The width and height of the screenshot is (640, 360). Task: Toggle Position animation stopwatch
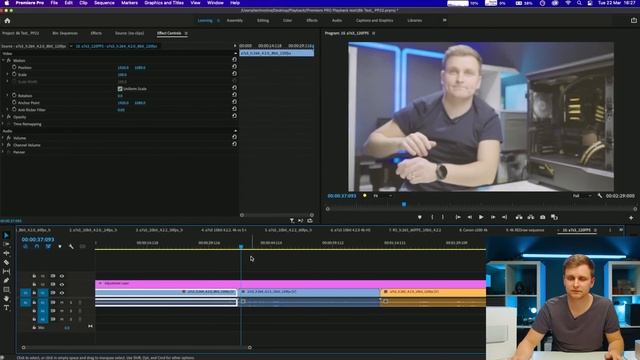pos(14,67)
